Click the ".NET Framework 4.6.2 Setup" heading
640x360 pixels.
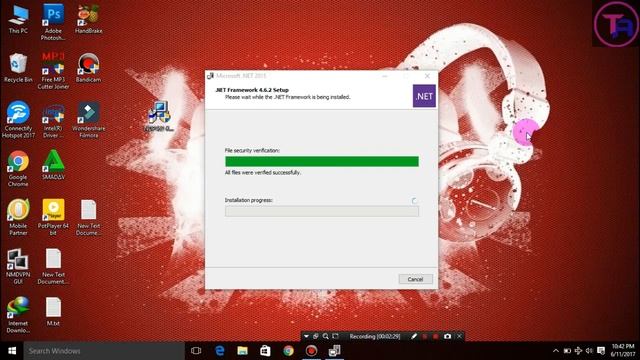coord(252,90)
